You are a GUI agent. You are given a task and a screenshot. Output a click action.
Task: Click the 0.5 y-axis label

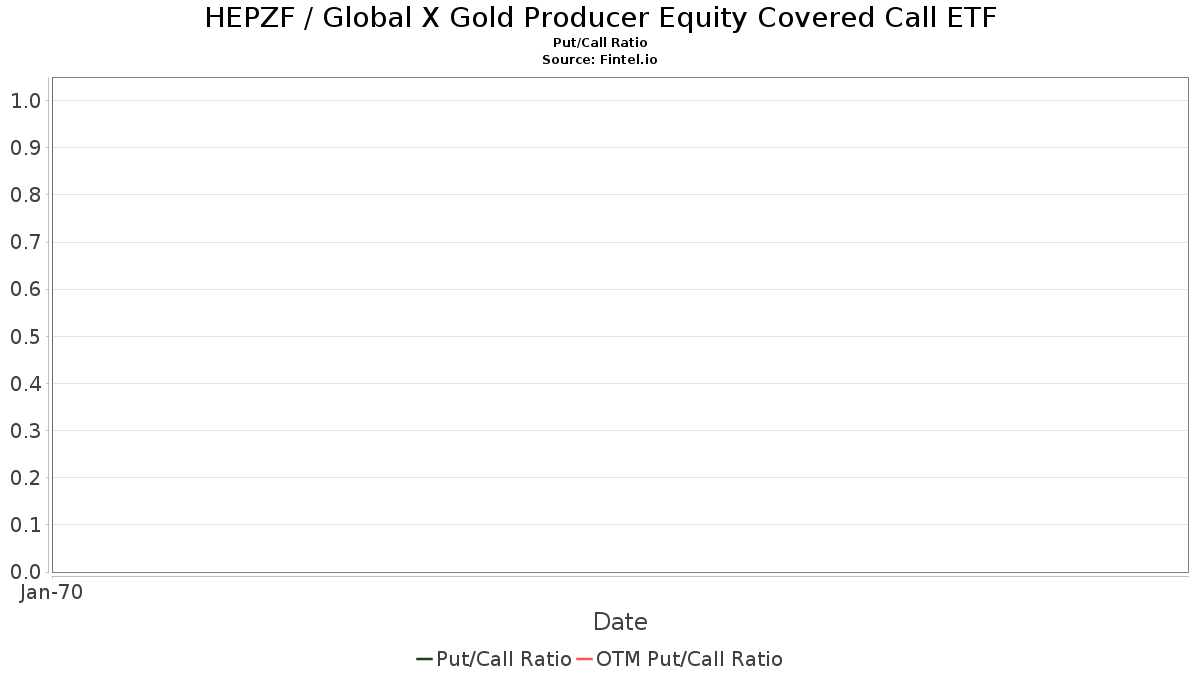25,337
